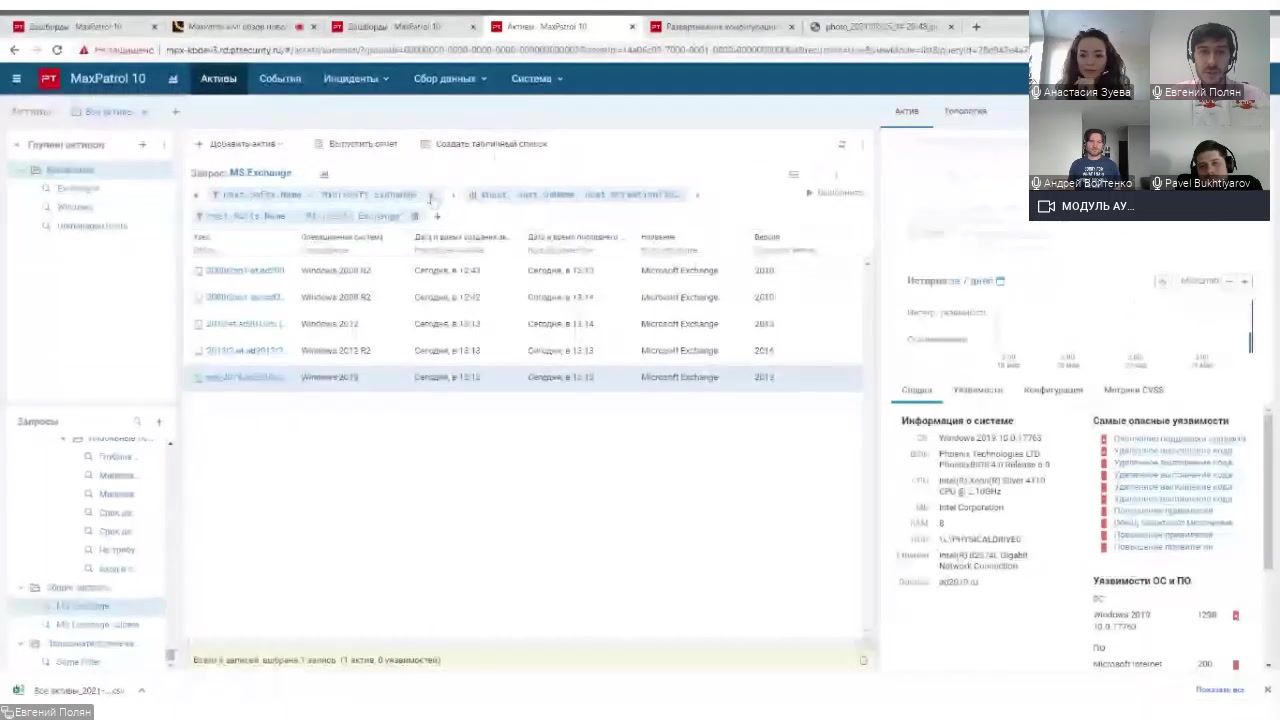Open the list view icon above Выполнить
The height and width of the screenshot is (720, 1280).
794,175
